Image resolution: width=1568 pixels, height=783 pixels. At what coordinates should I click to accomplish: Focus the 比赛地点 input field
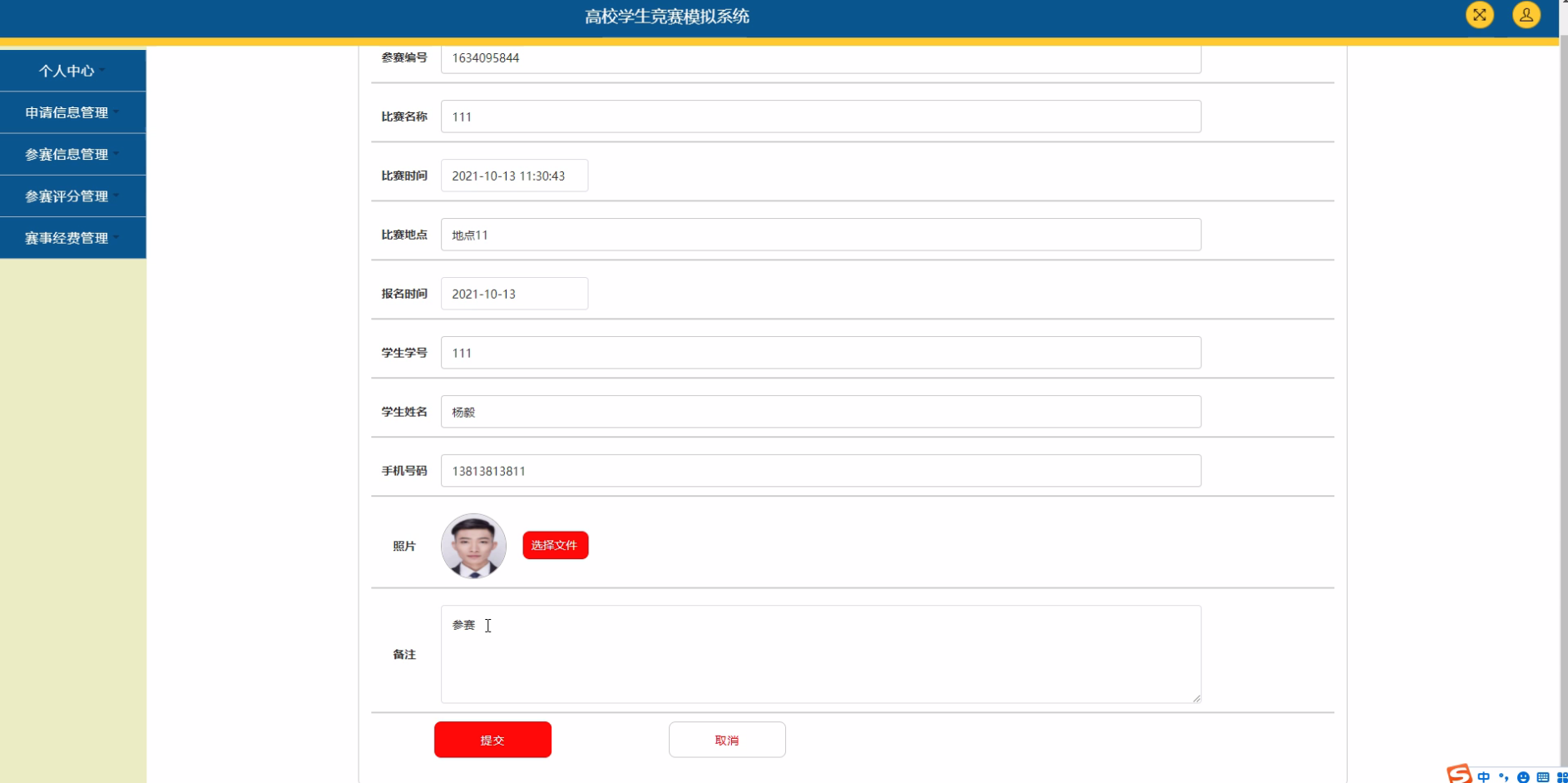tap(821, 235)
